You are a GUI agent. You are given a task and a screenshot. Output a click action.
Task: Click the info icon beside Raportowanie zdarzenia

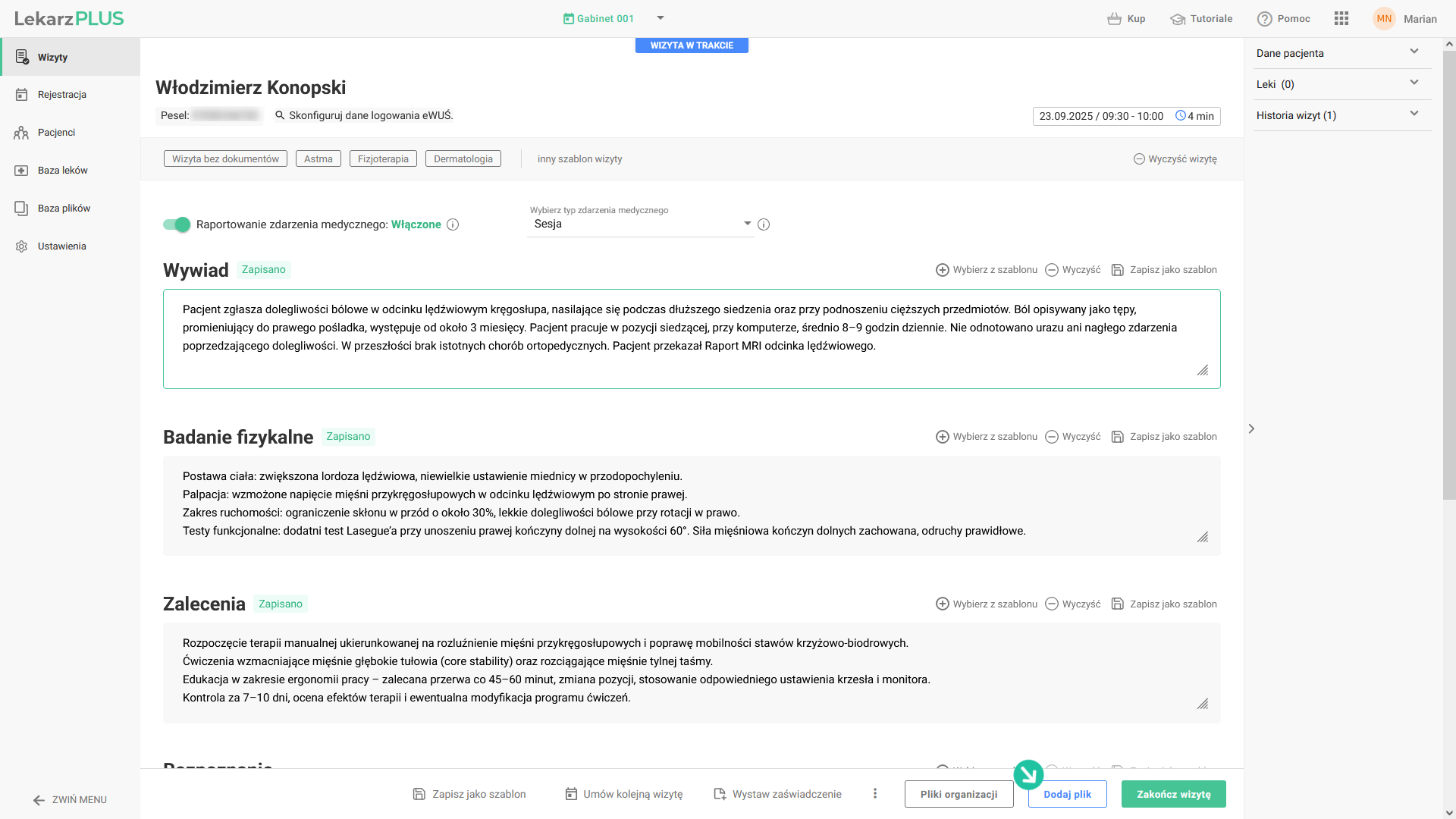453,224
